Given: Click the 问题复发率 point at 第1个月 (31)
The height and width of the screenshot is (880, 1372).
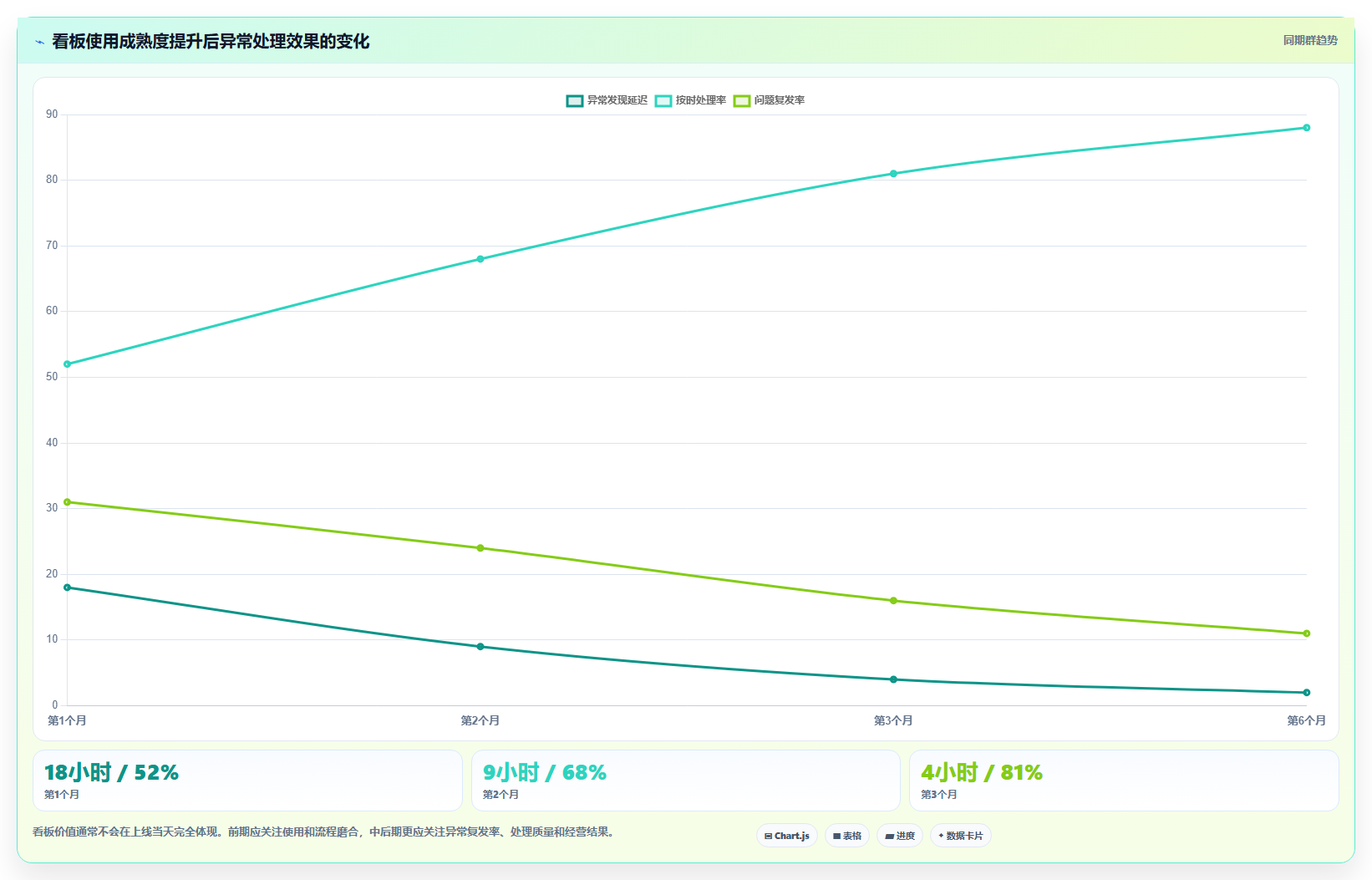Looking at the screenshot, I should pos(68,502).
